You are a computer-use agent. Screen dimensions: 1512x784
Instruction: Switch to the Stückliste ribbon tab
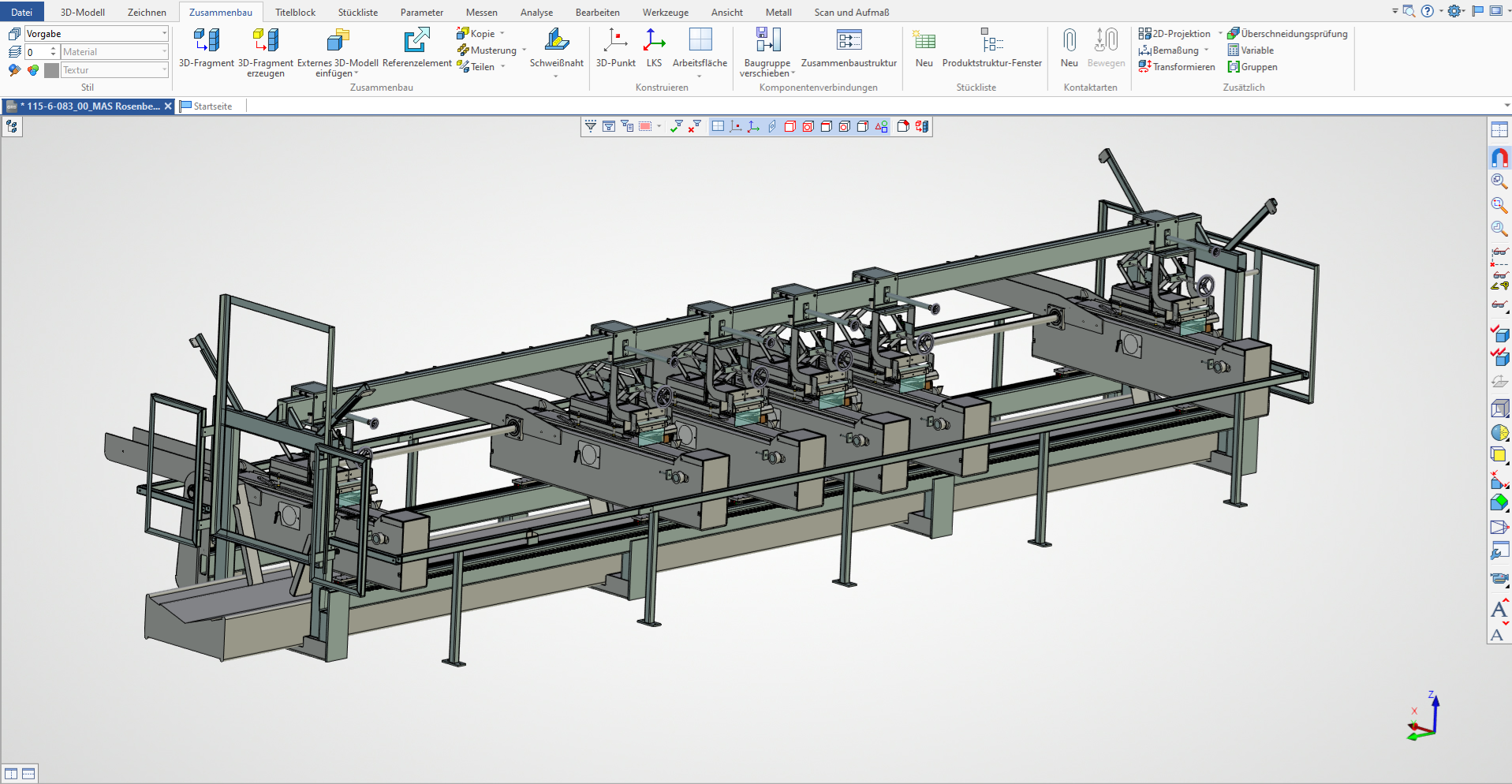coord(357,12)
